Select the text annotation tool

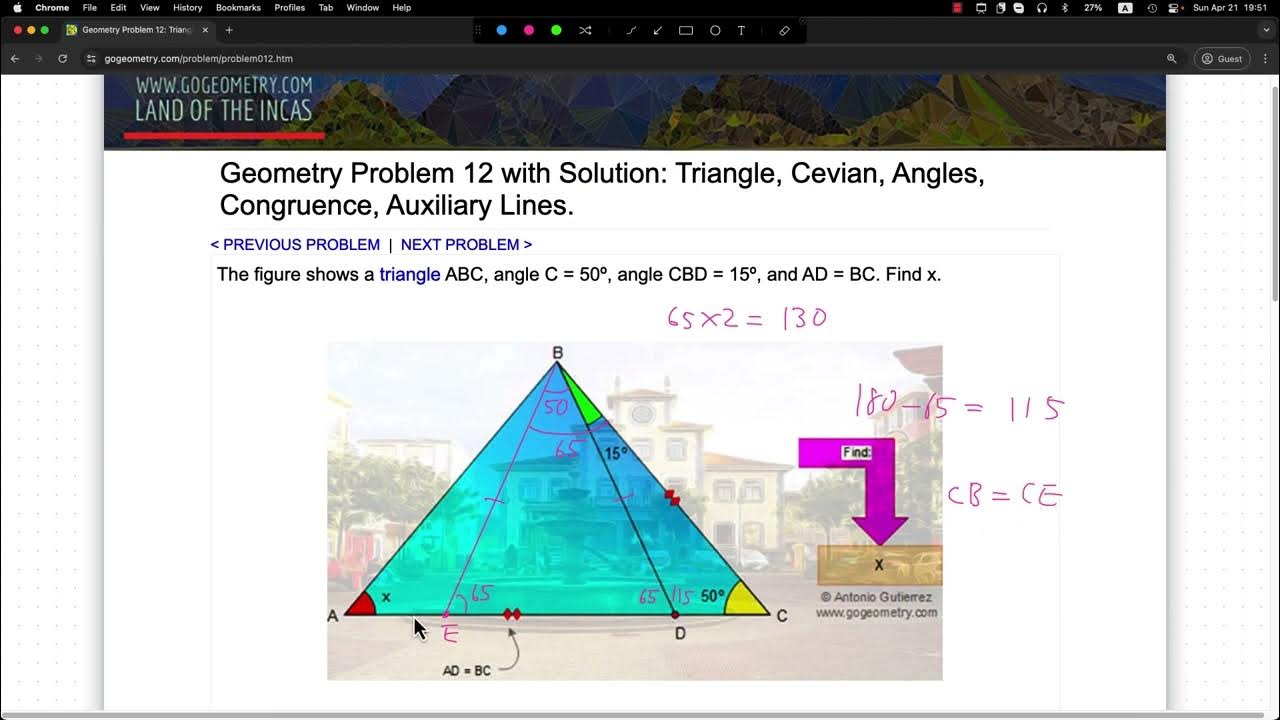(x=742, y=30)
